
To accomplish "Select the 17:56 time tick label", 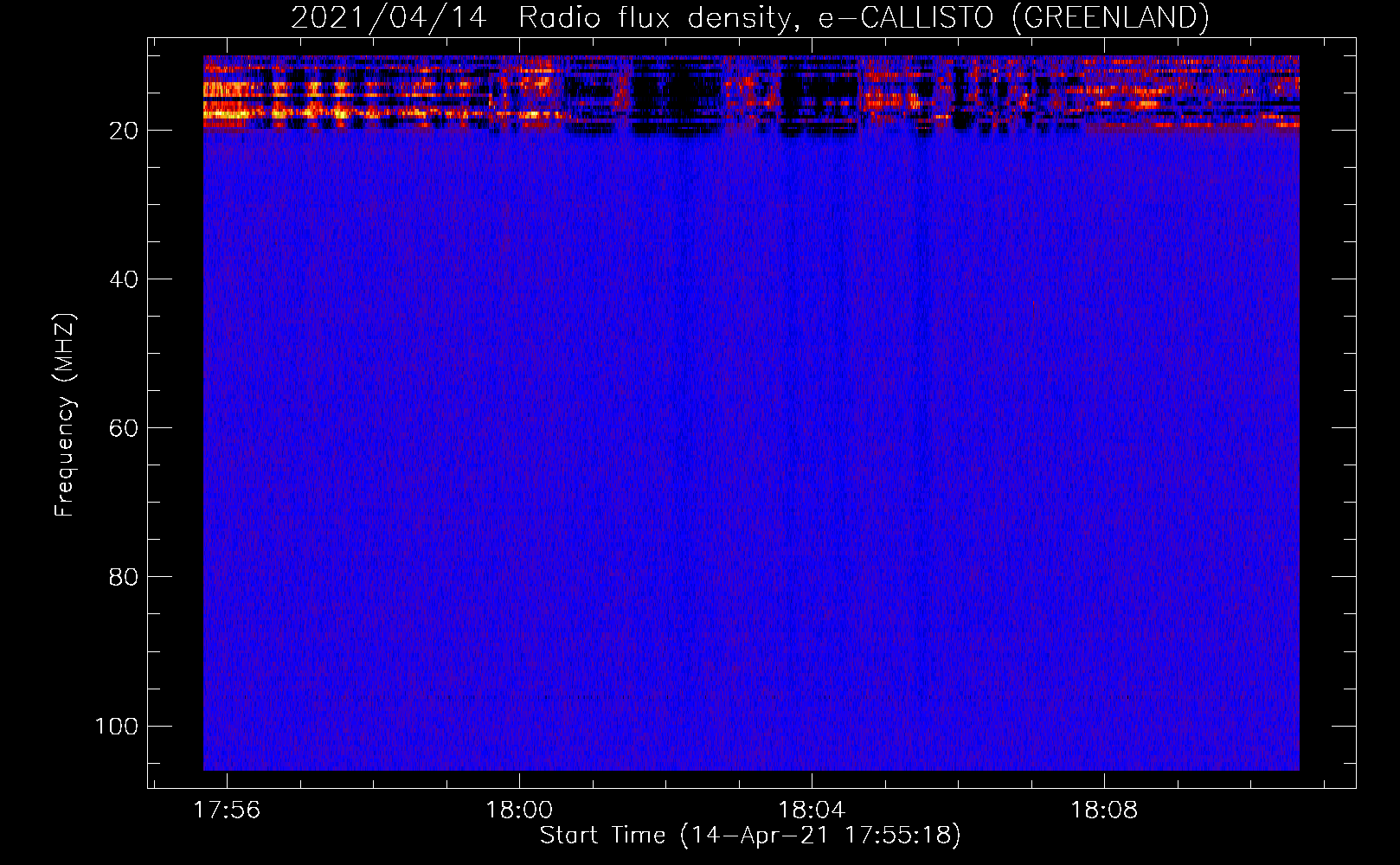I will [x=227, y=810].
